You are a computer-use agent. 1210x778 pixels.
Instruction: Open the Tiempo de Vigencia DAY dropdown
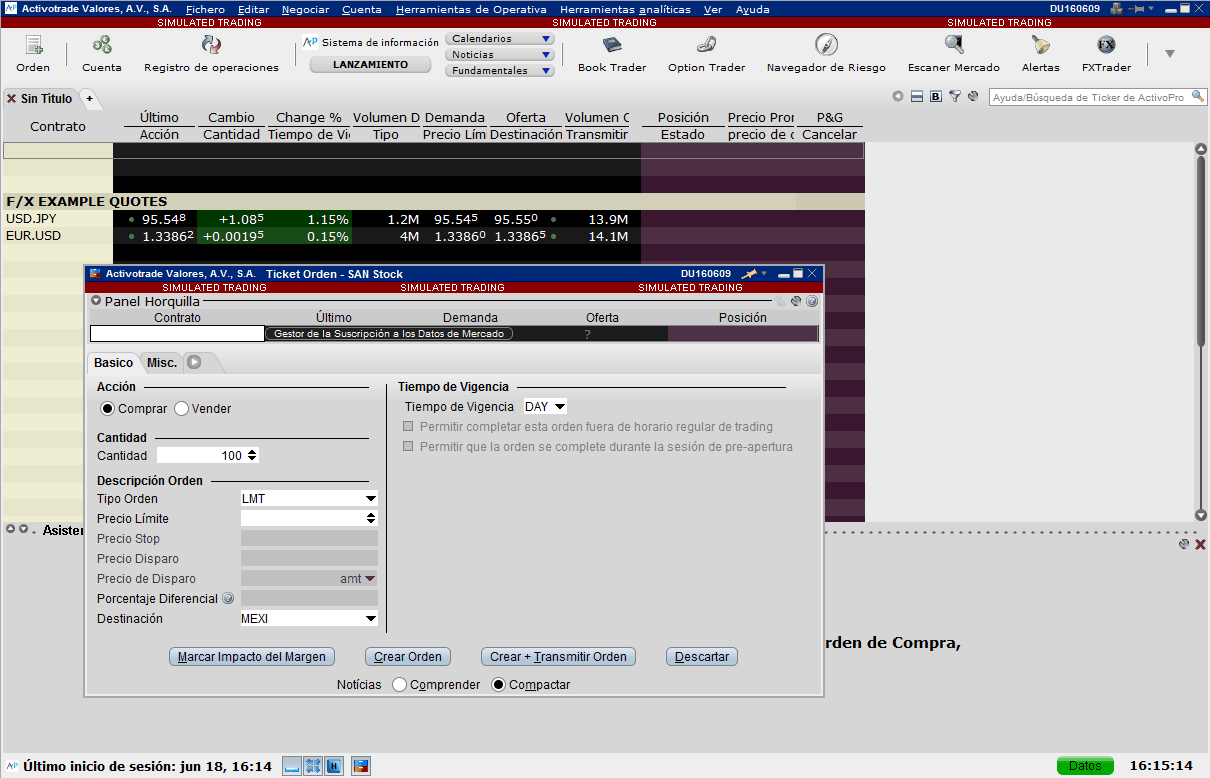tap(545, 407)
